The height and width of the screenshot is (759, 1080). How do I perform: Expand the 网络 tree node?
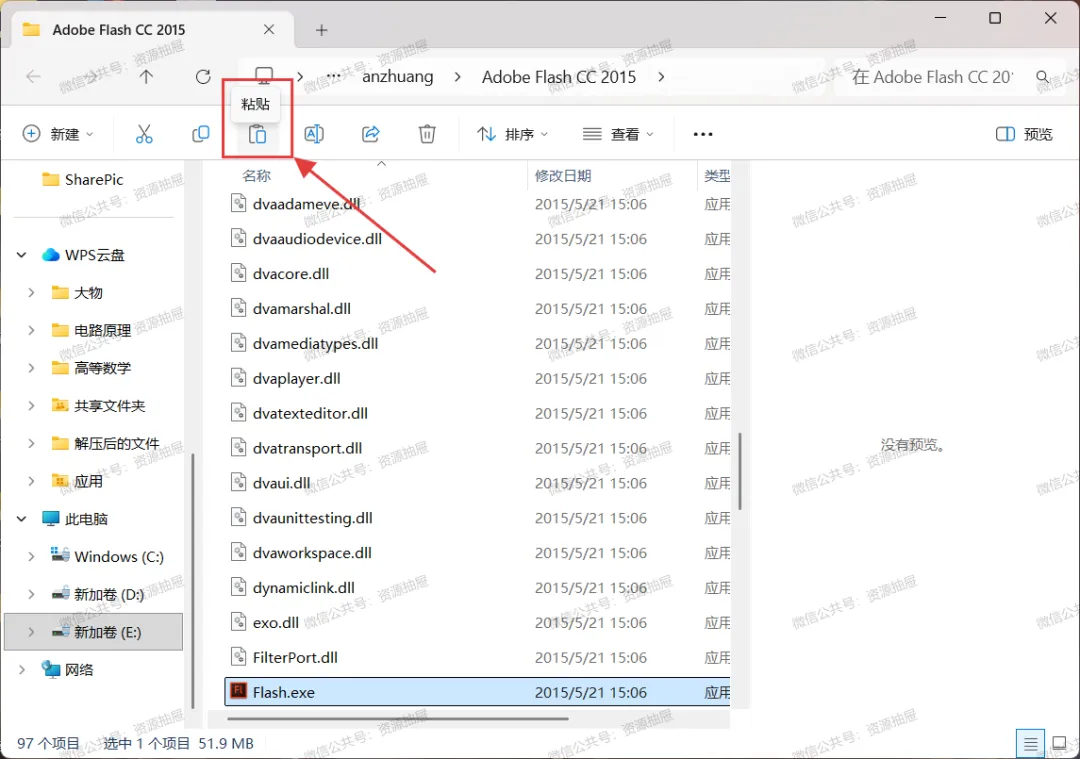click(x=21, y=669)
